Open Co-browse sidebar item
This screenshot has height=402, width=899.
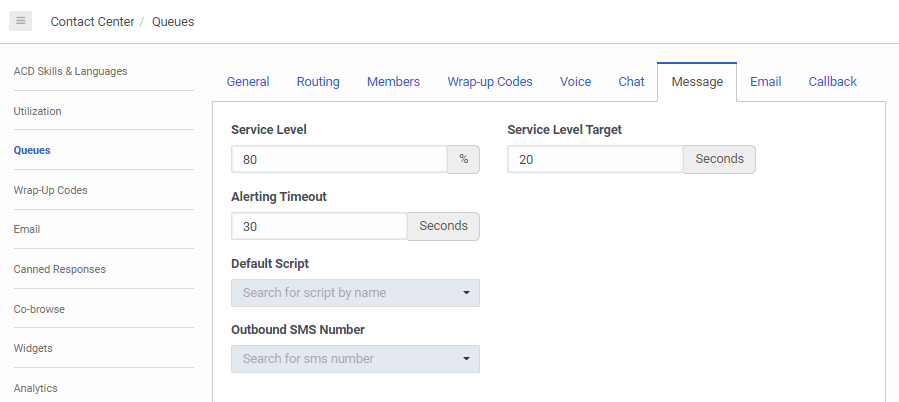tap(39, 309)
